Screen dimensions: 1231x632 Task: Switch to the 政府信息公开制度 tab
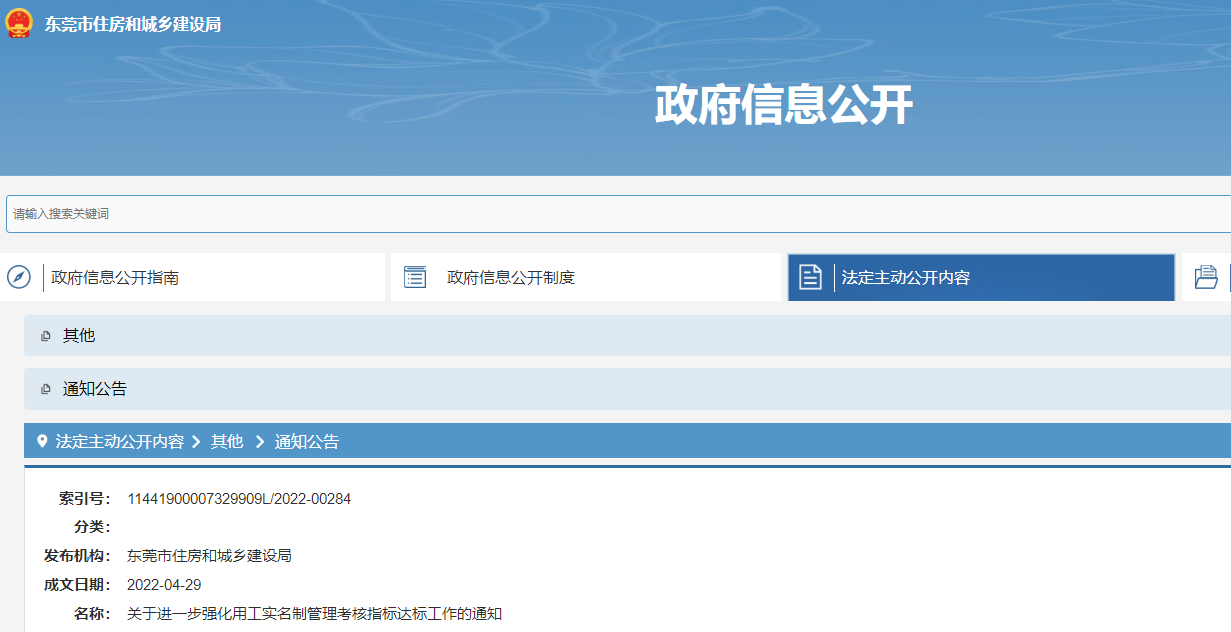pos(510,278)
